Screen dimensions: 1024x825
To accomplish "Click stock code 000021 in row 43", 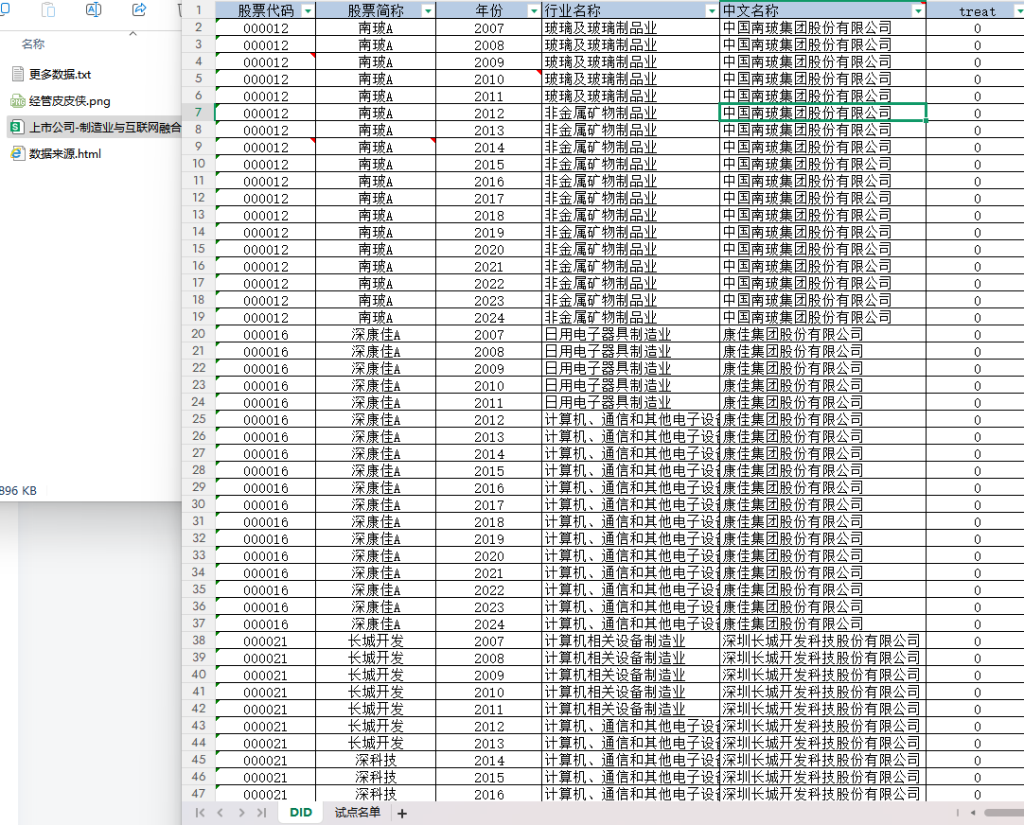I will pos(265,726).
